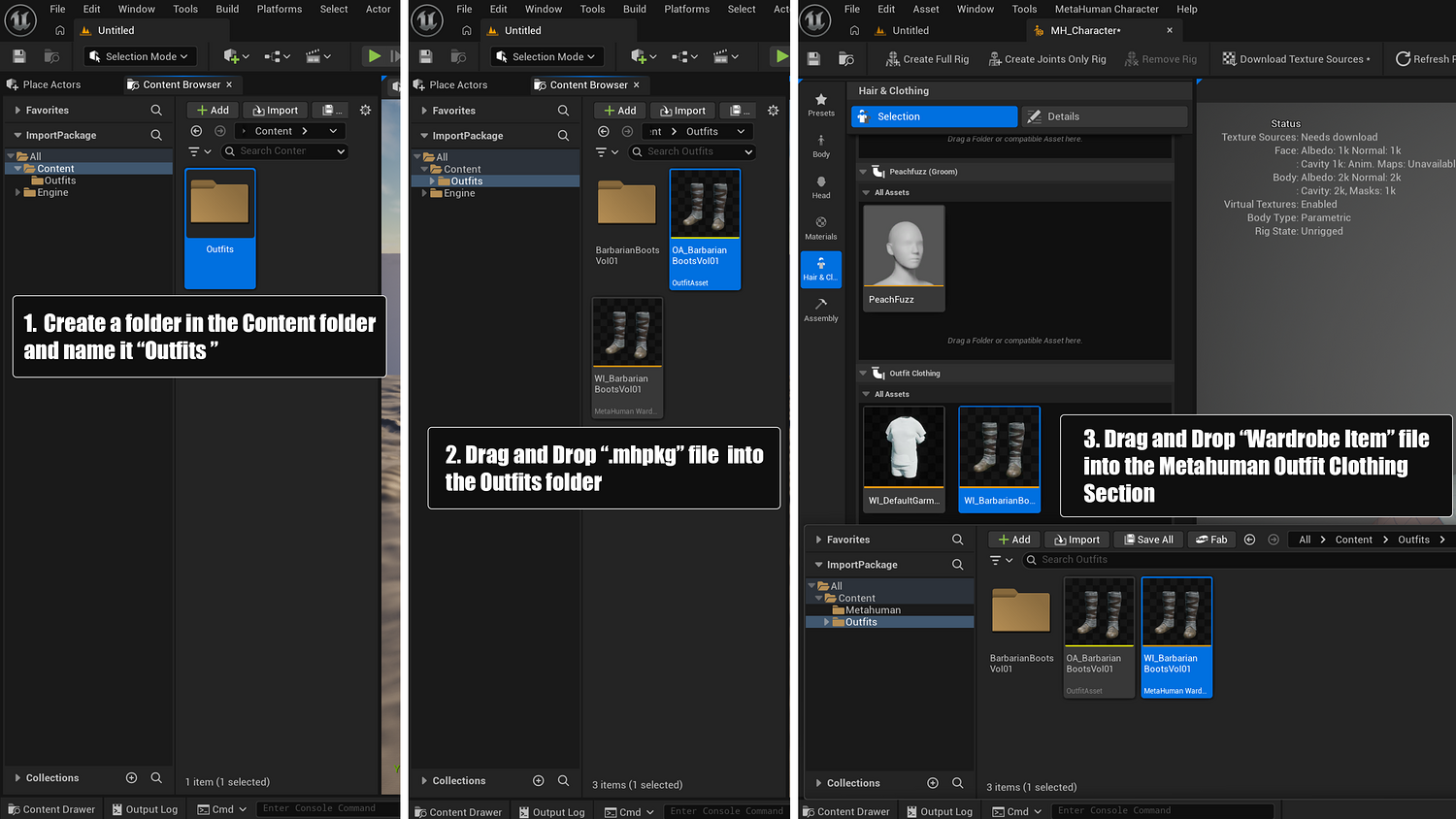The height and width of the screenshot is (819, 1456).
Task: Switch to the Selection tab in Hair & Clothing
Action: [x=934, y=116]
